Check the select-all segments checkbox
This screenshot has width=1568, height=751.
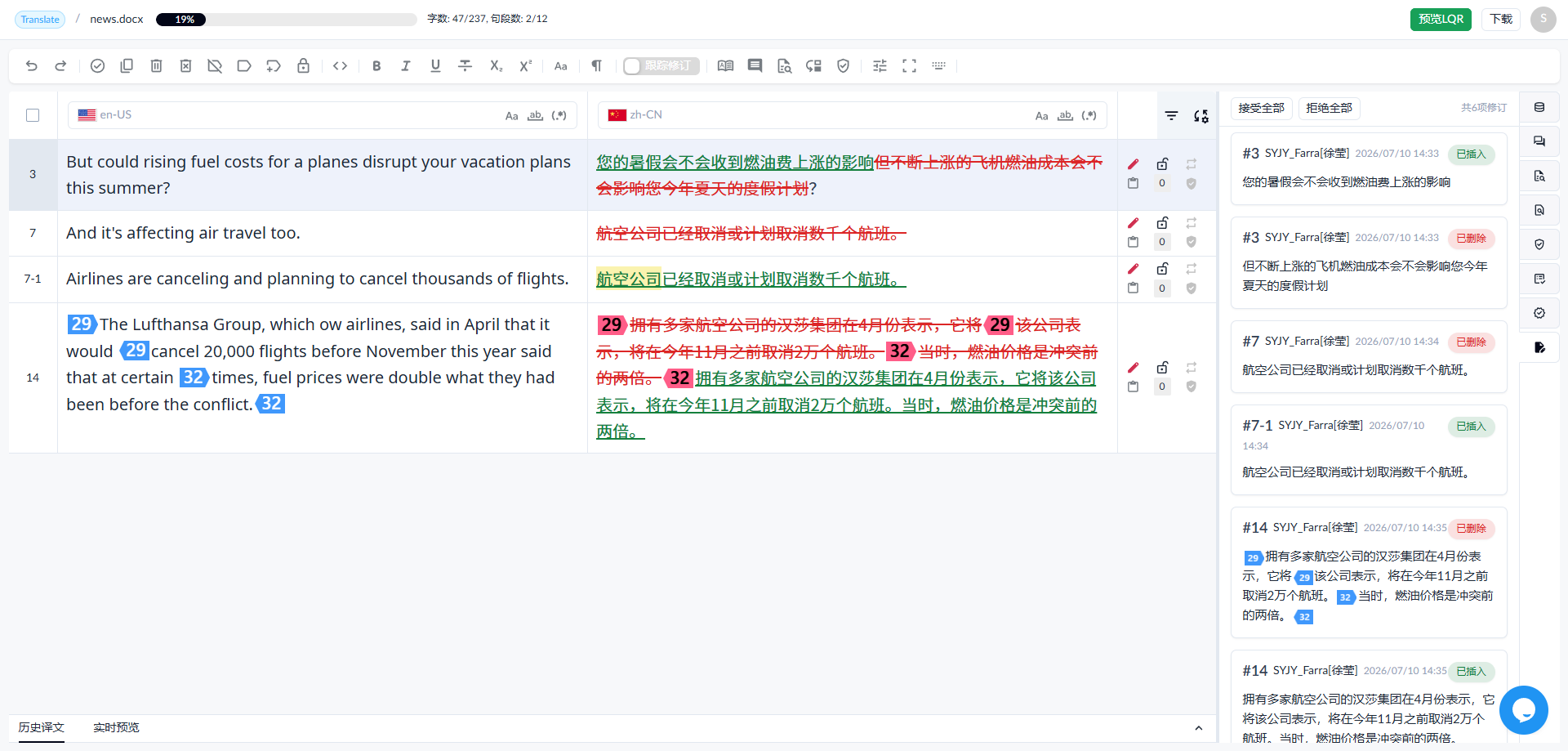pyautogui.click(x=33, y=115)
